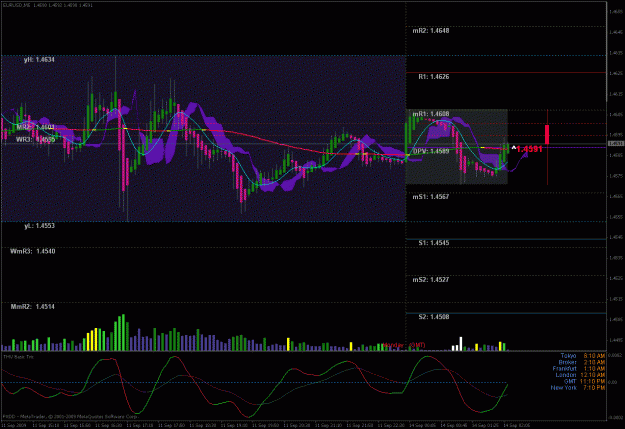
Task: Click the Broker 2:10 AM clock row
Action: [582, 362]
